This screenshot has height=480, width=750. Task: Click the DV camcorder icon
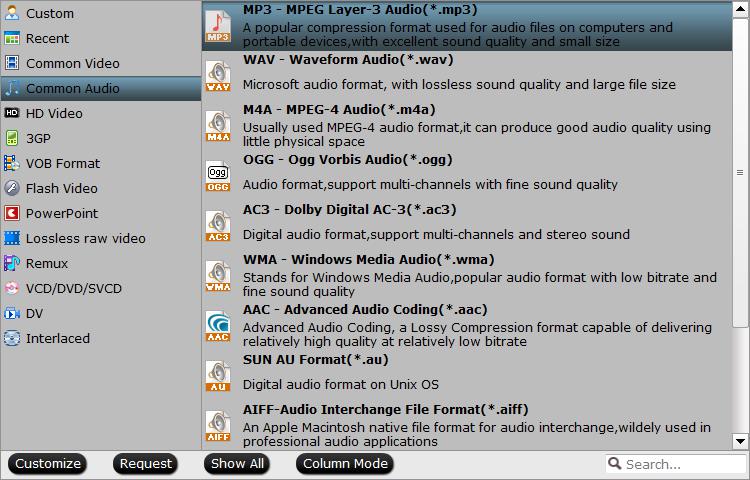pos(12,313)
